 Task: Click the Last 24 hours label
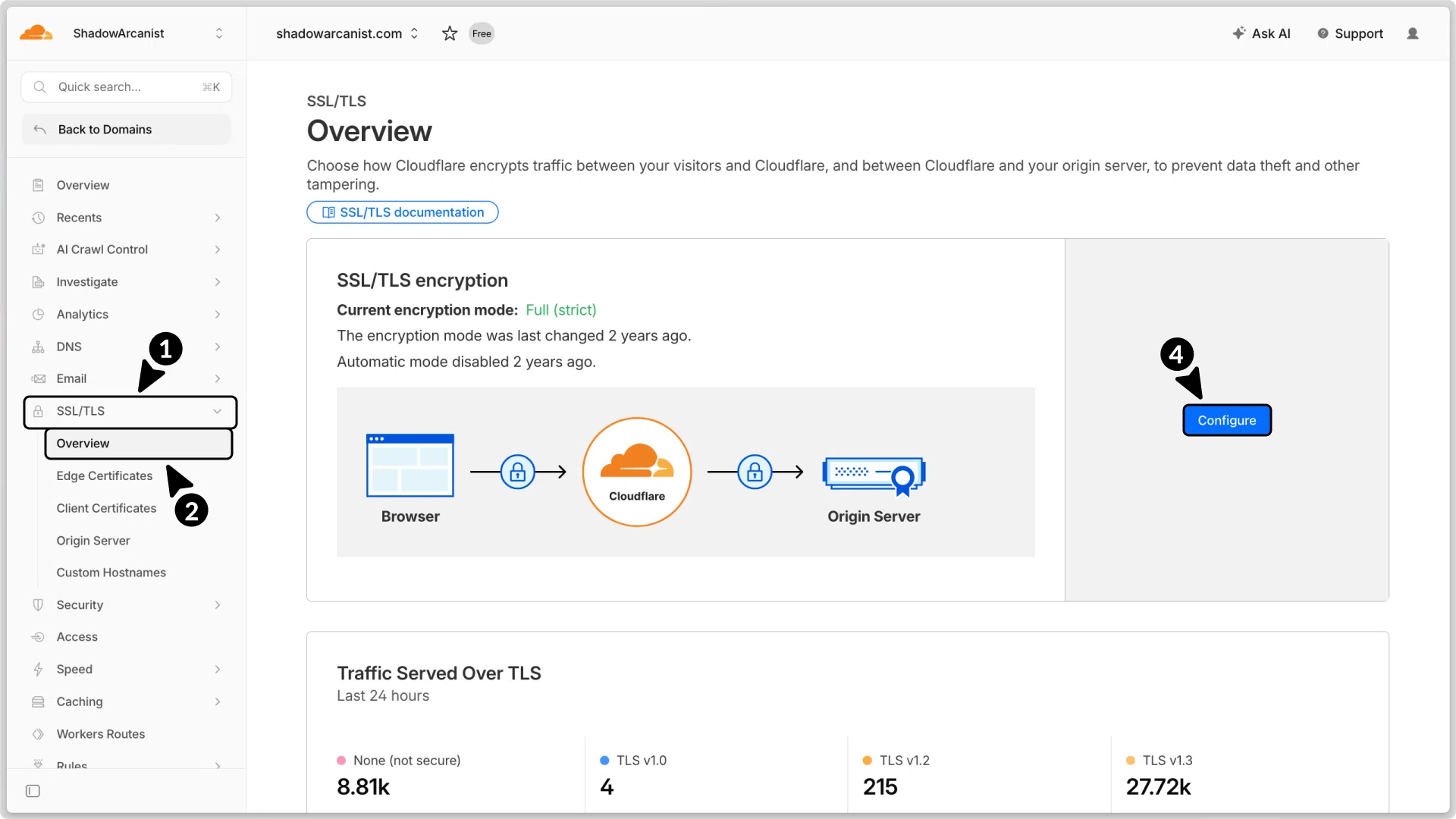pos(383,696)
